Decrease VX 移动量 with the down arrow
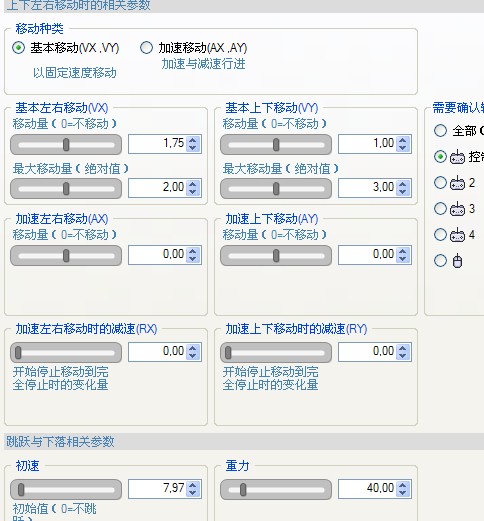This screenshot has width=484, height=521. (x=193, y=148)
